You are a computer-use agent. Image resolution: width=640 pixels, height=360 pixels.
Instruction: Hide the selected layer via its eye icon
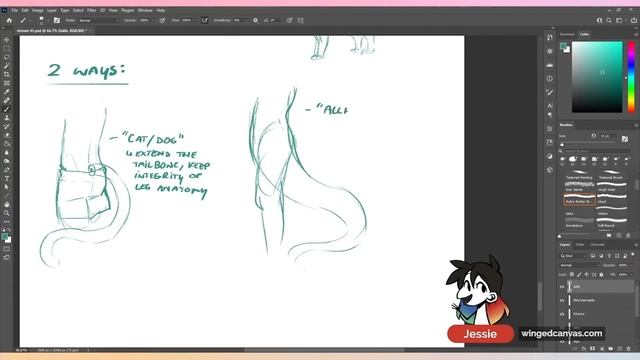coord(562,287)
